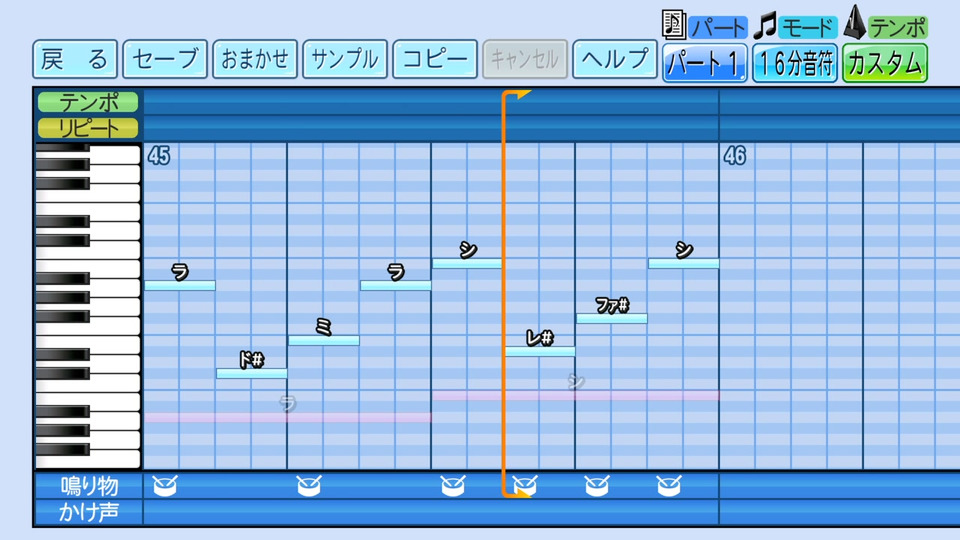This screenshot has height=540, width=960.
Task: Select the first ラ note in measure 45
Action: 180,285
